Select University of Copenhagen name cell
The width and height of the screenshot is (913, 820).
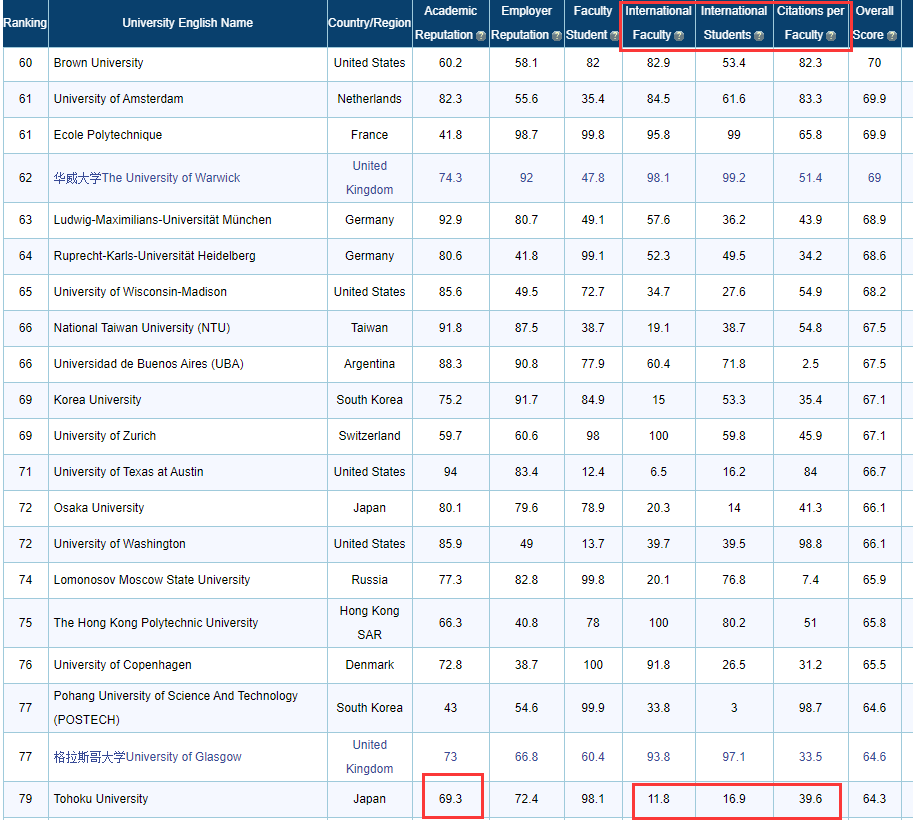(x=187, y=665)
